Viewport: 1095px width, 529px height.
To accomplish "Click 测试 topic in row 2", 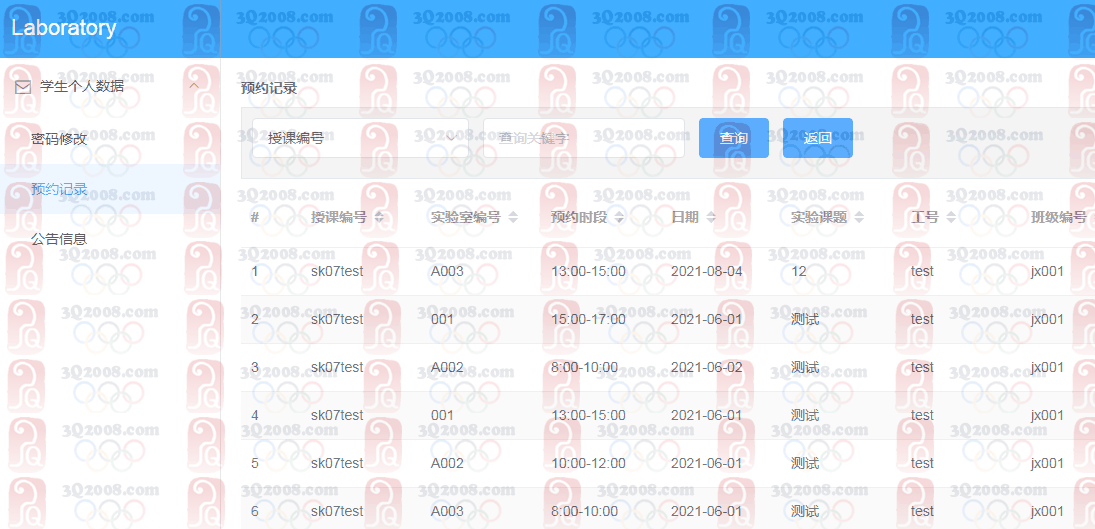I will 805,320.
